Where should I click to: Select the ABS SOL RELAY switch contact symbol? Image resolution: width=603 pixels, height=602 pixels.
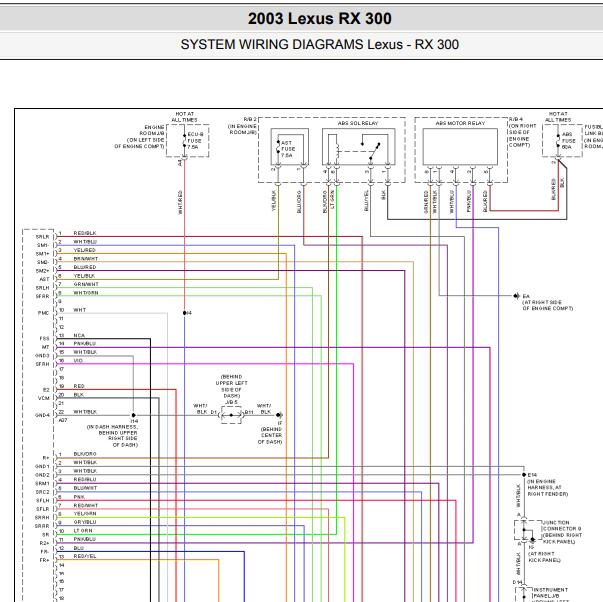(371, 150)
